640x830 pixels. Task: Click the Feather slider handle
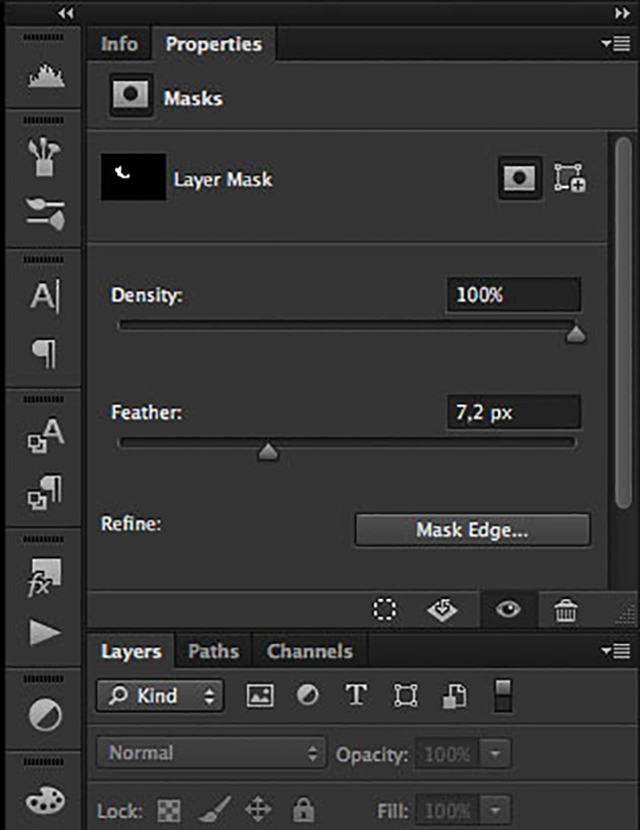268,452
